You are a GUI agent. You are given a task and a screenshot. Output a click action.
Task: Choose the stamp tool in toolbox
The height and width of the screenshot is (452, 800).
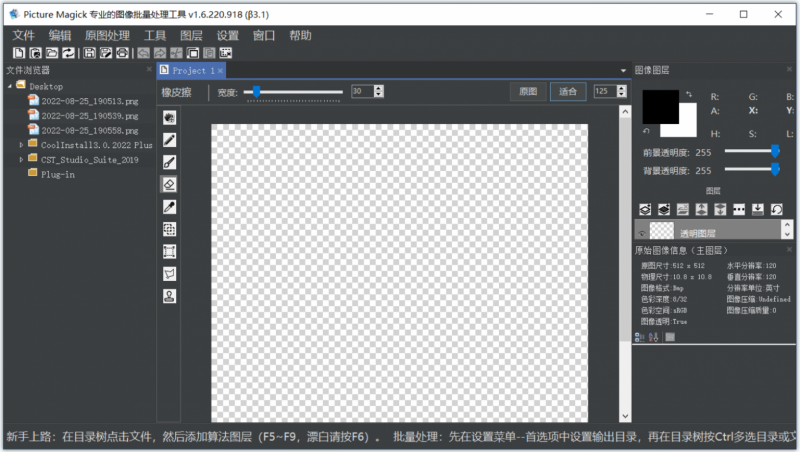tap(169, 296)
